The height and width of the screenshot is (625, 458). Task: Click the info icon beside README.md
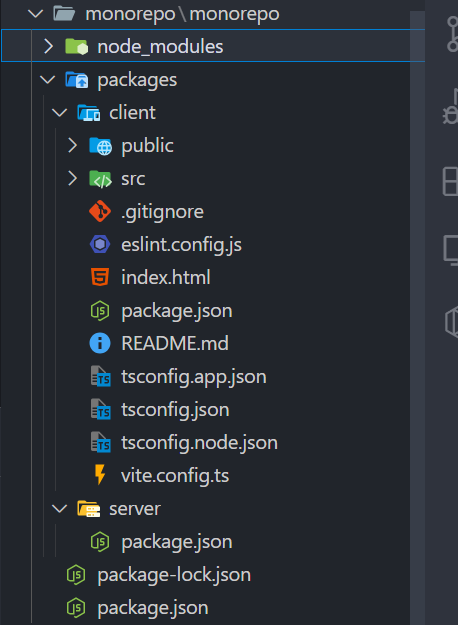(100, 343)
